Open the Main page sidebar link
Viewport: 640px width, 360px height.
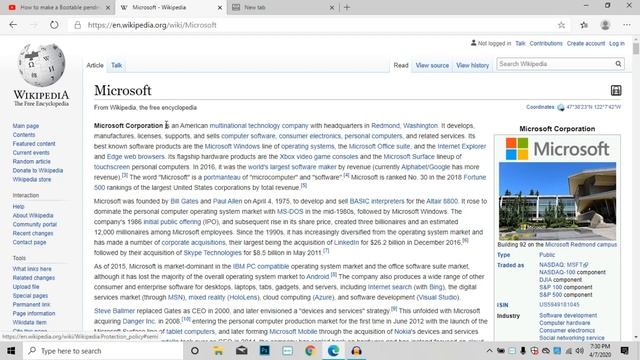[x=26, y=126]
